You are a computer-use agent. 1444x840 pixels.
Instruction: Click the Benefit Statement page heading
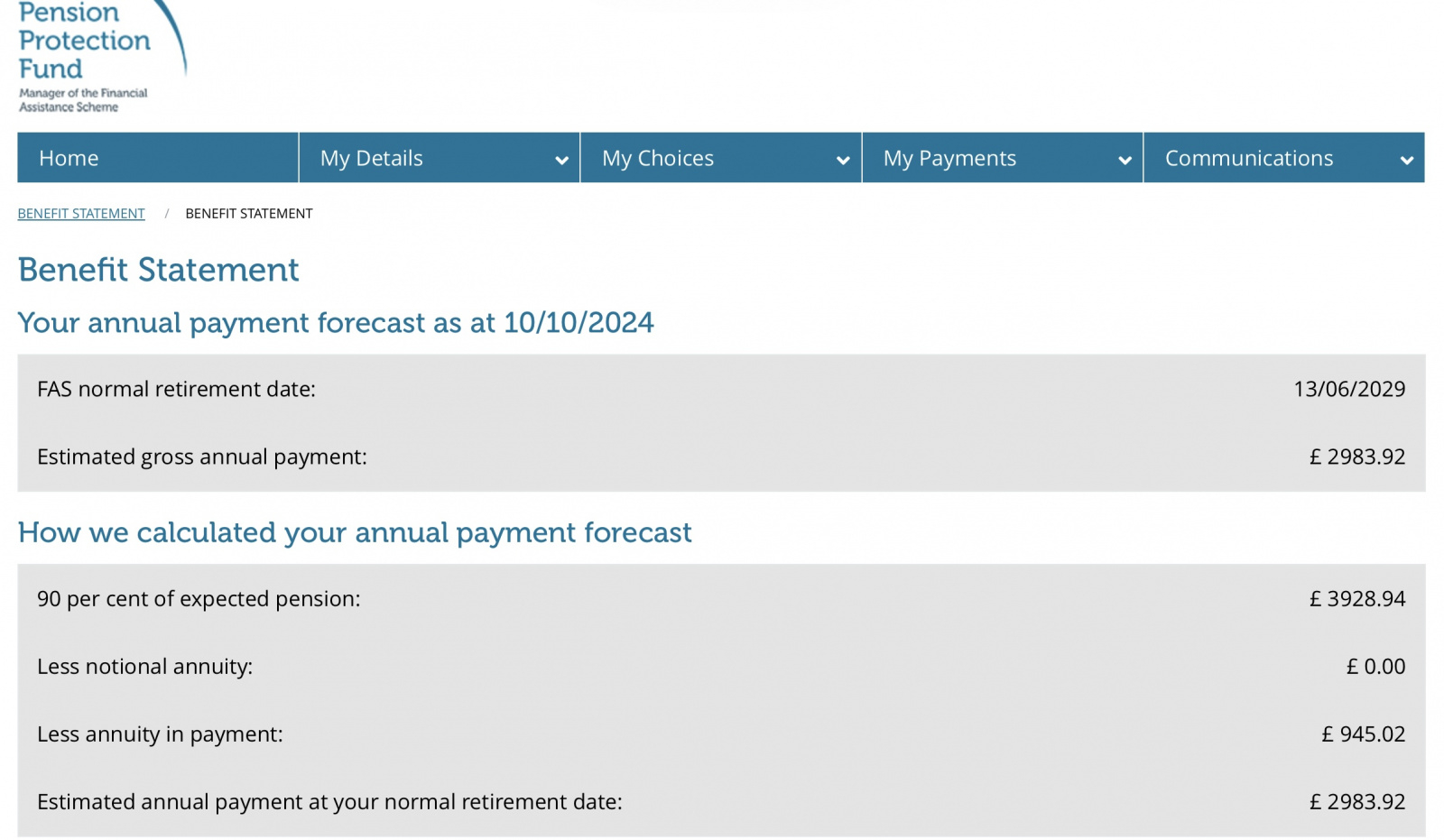click(x=158, y=270)
